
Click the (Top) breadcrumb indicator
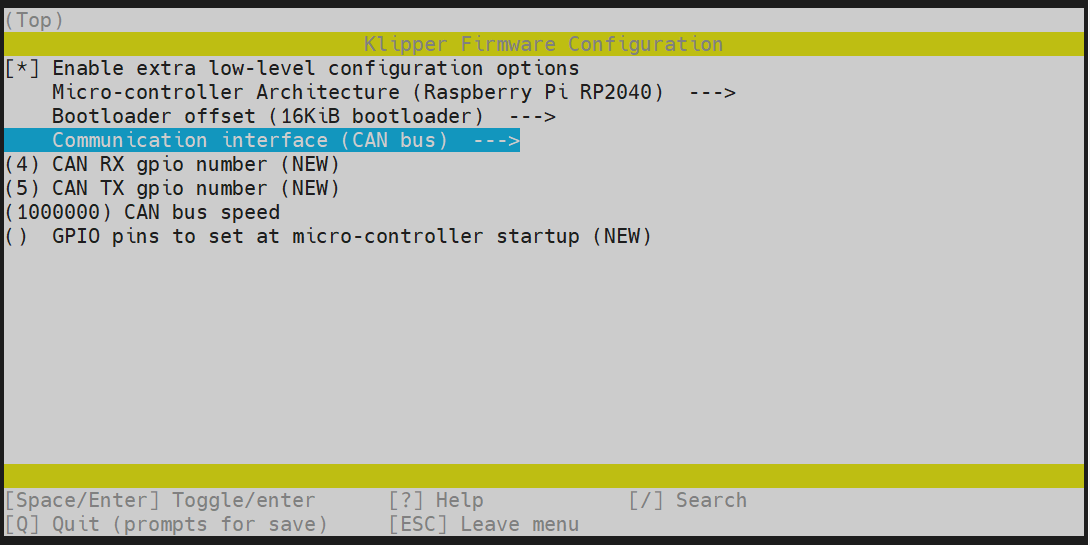point(34,20)
